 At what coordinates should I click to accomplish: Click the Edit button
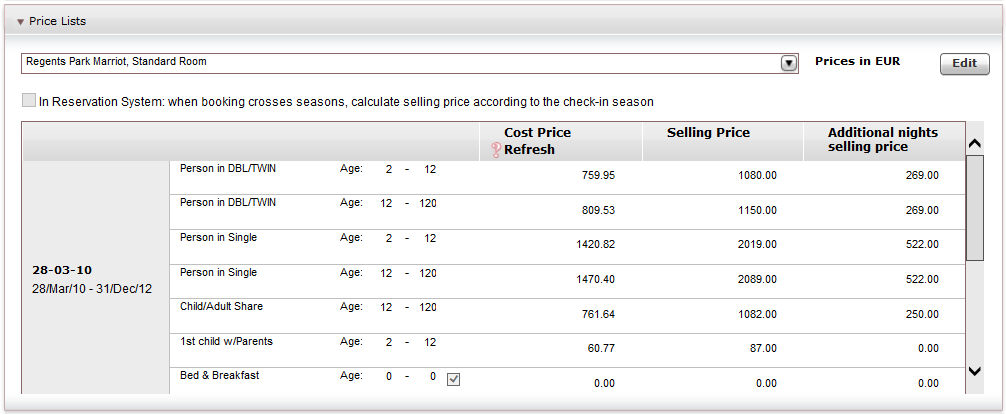pos(964,64)
